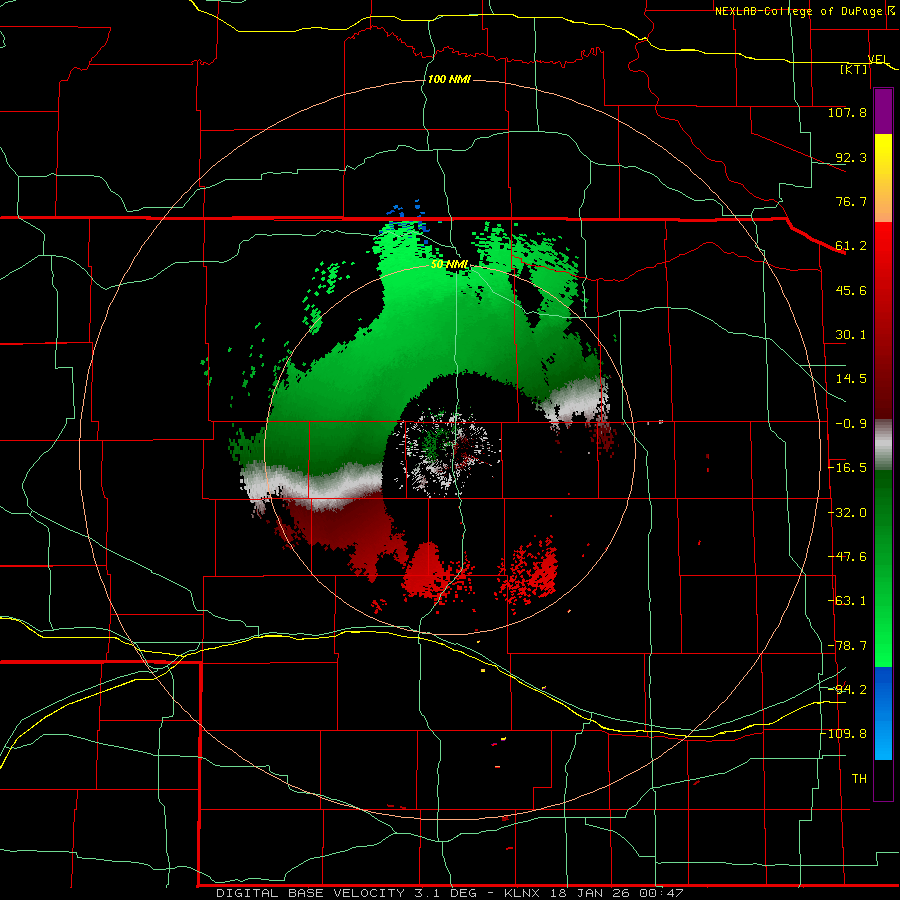Click the 45.6 scale value
This screenshot has height=900, width=900.
[x=851, y=290]
